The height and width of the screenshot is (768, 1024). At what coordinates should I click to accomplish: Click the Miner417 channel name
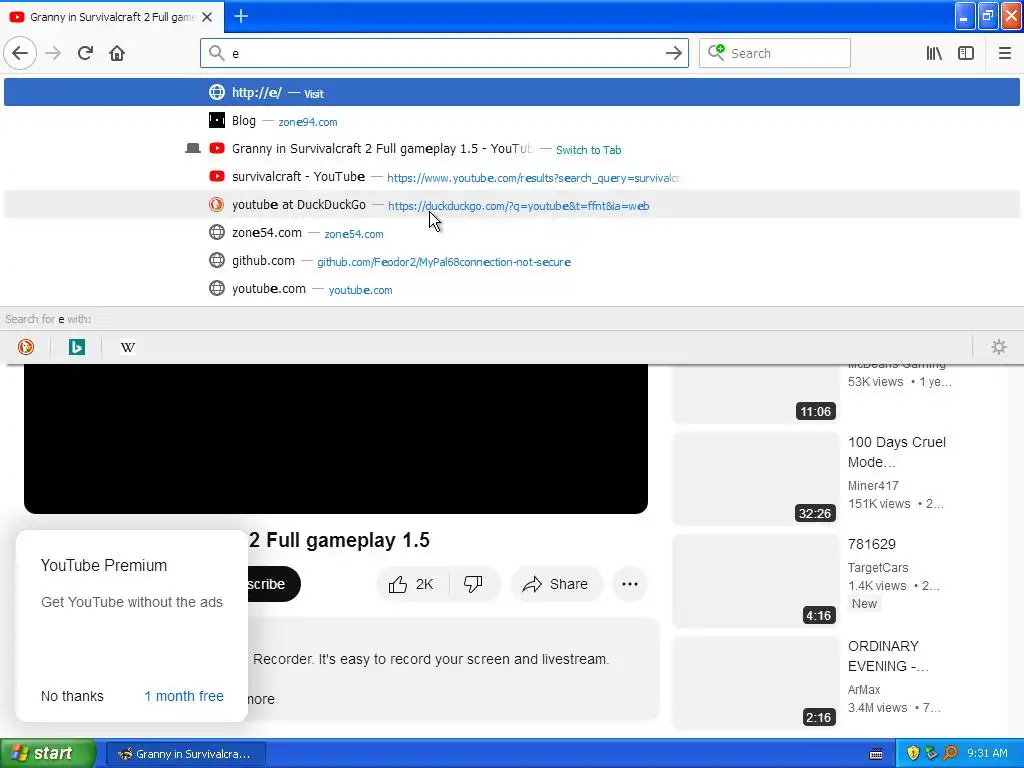tap(873, 486)
